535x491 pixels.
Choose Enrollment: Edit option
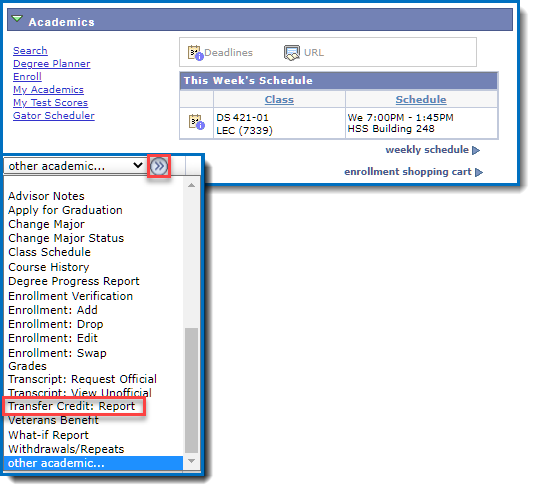[53, 338]
